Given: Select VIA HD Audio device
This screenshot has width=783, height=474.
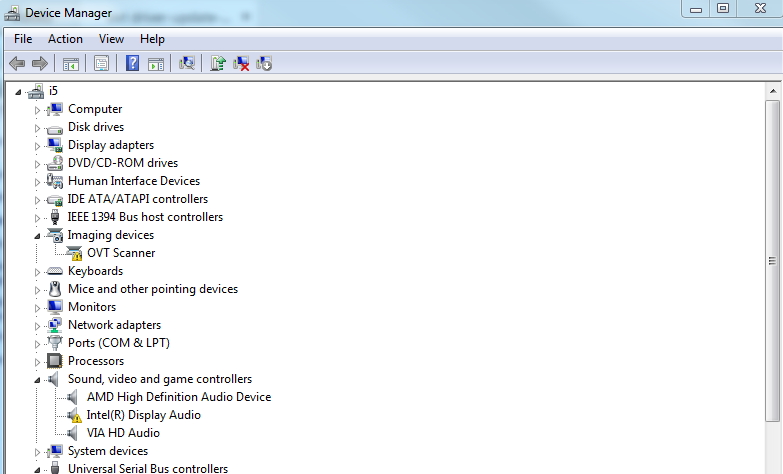Looking at the screenshot, I should click(123, 433).
